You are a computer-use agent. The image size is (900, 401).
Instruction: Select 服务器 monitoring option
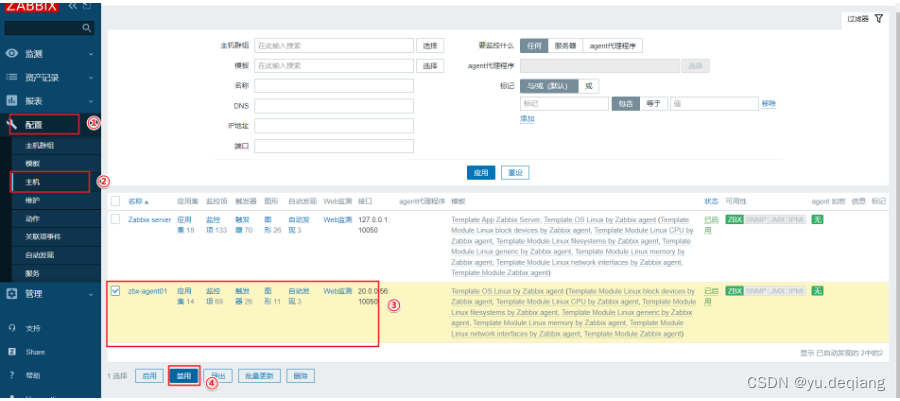click(x=565, y=46)
